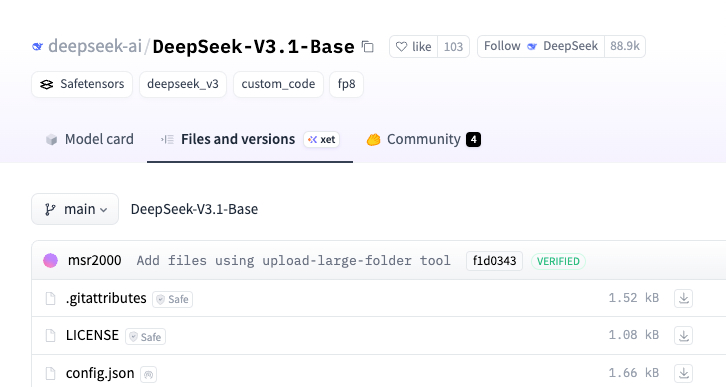Download the .gitattributes file
Screen dimensions: 726x387
click(x=684, y=299)
